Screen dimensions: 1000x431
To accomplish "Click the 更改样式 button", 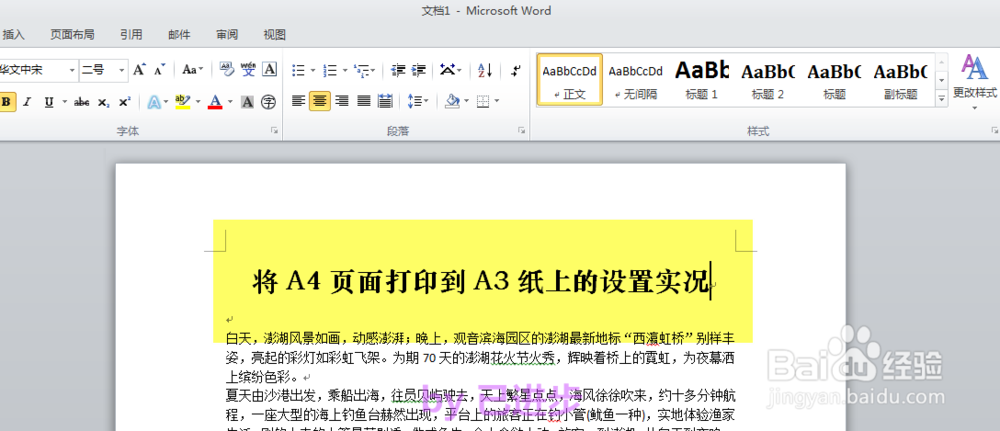I will 974,83.
